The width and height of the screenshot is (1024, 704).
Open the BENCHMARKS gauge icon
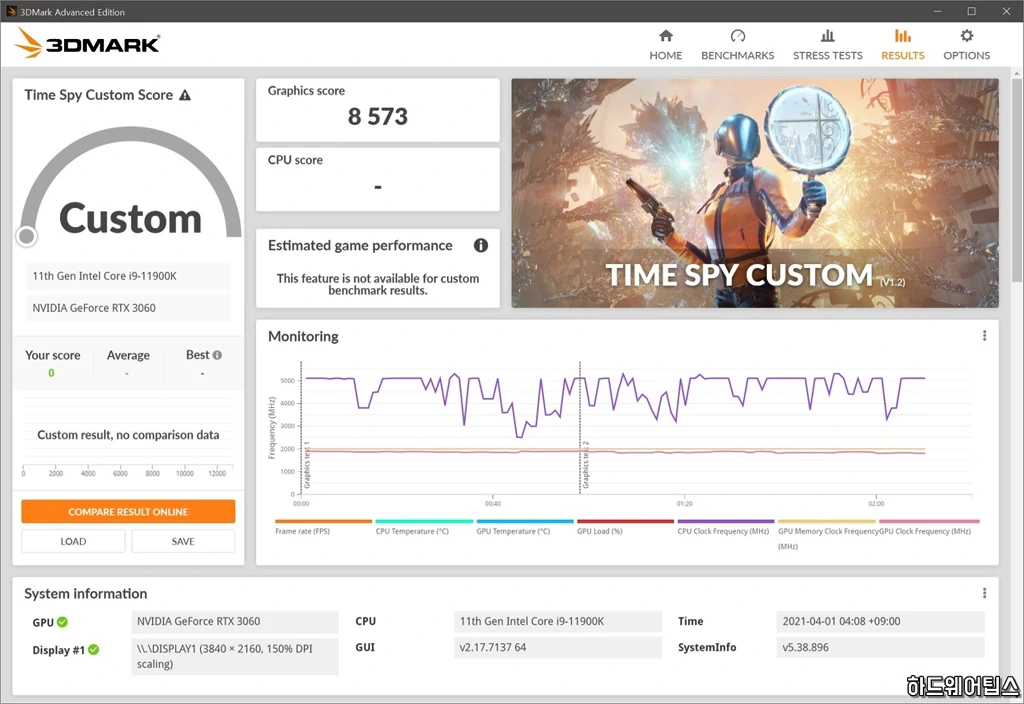click(737, 35)
